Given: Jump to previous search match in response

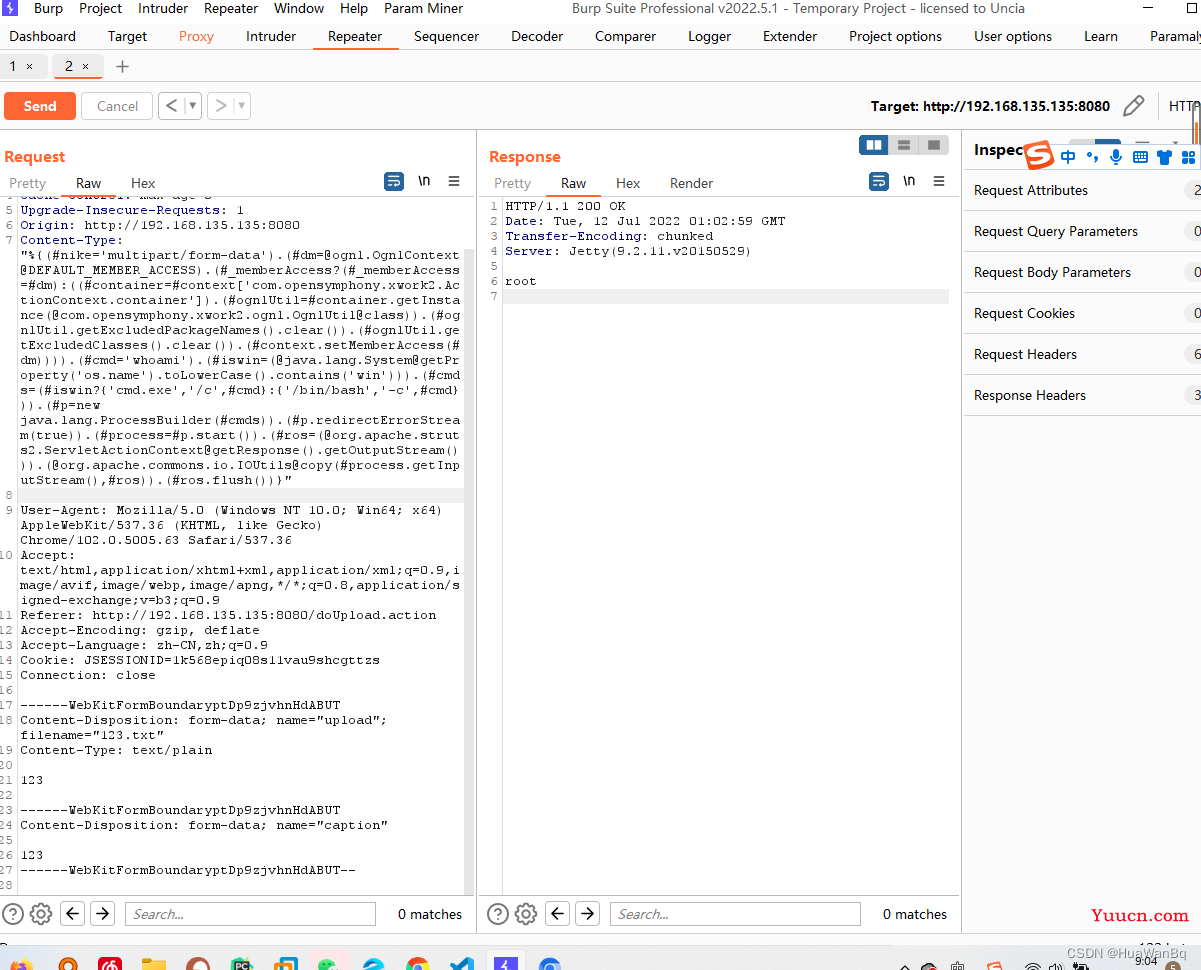Looking at the screenshot, I should tap(557, 913).
